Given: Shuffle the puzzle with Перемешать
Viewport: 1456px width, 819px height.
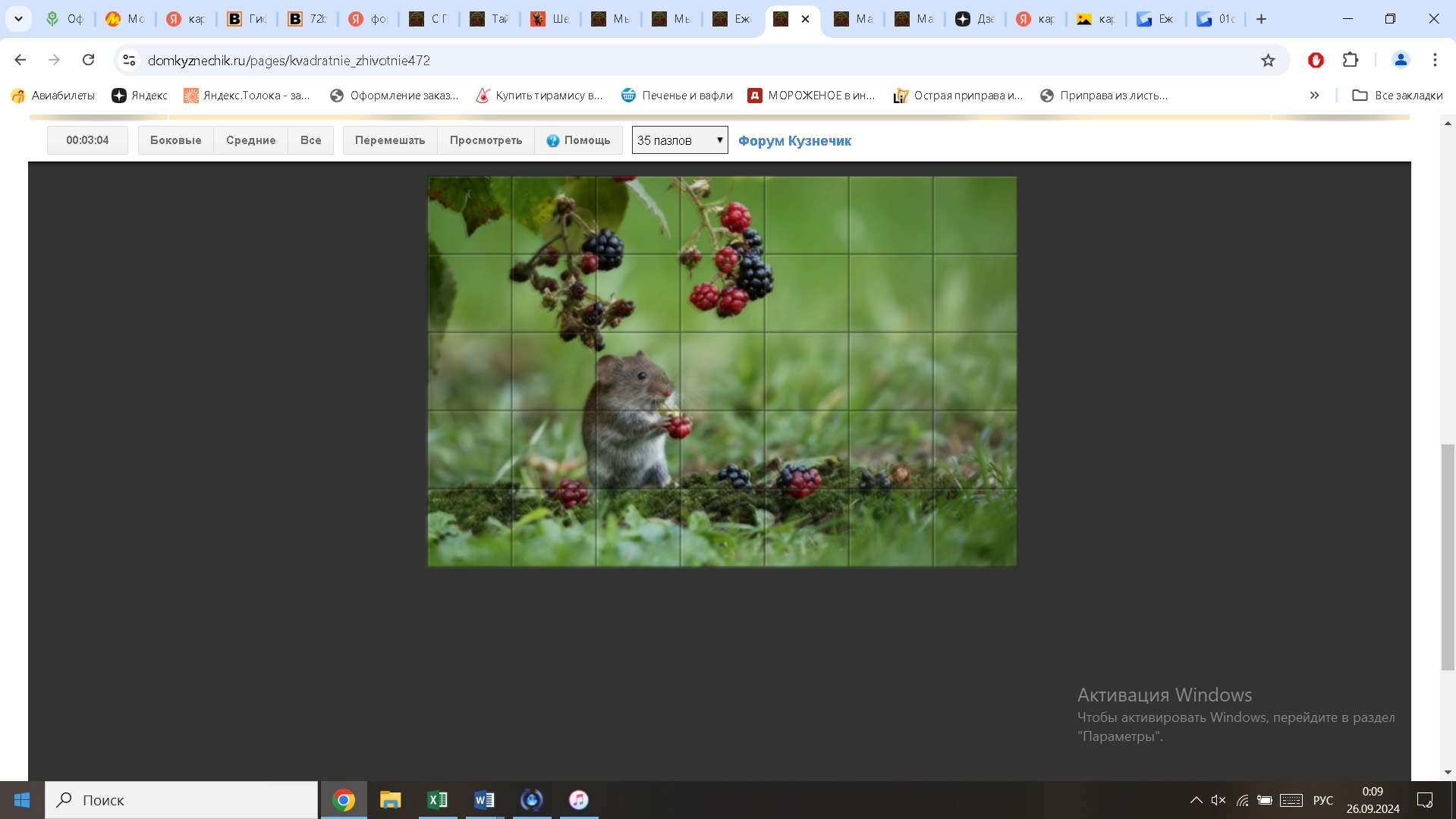Looking at the screenshot, I should pyautogui.click(x=390, y=140).
